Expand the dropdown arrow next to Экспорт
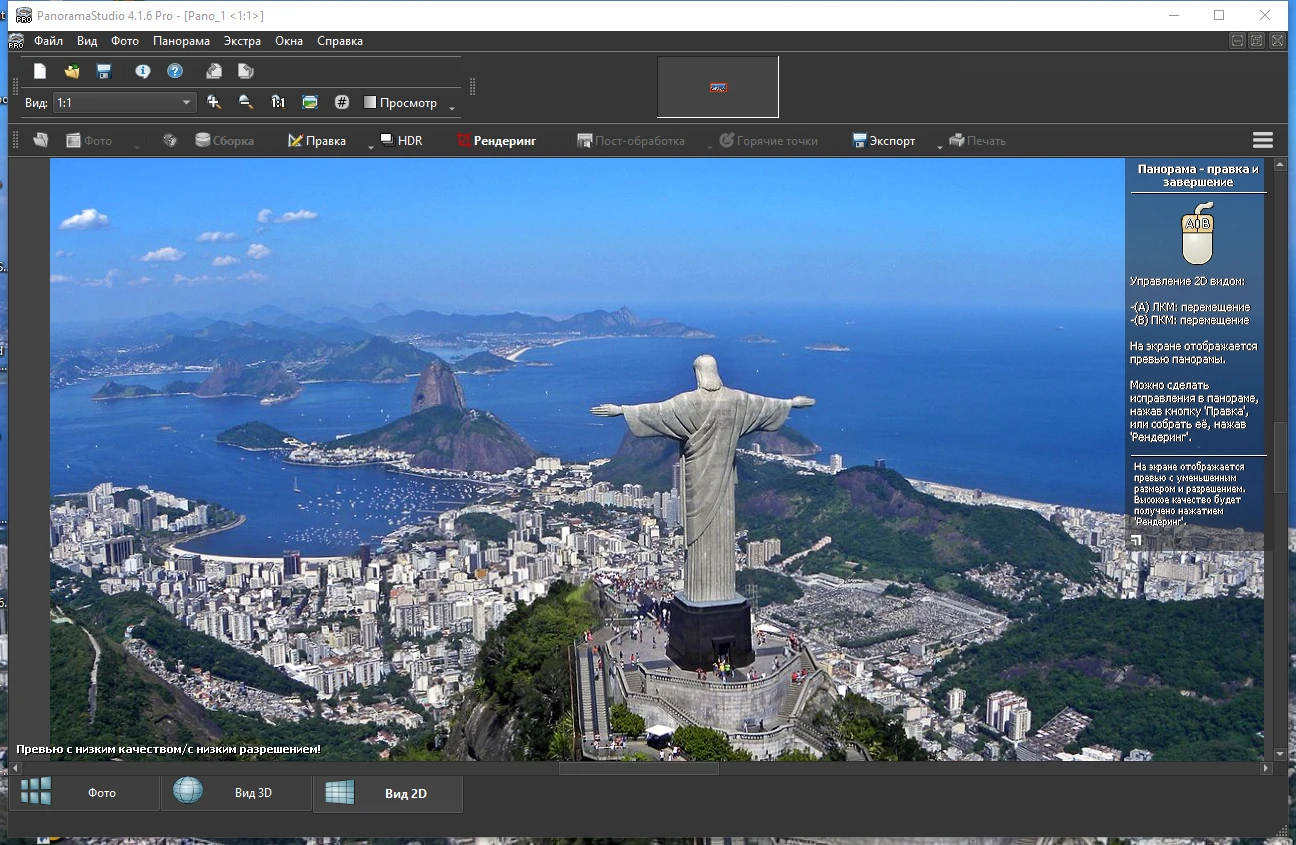This screenshot has width=1296, height=845. (939, 146)
